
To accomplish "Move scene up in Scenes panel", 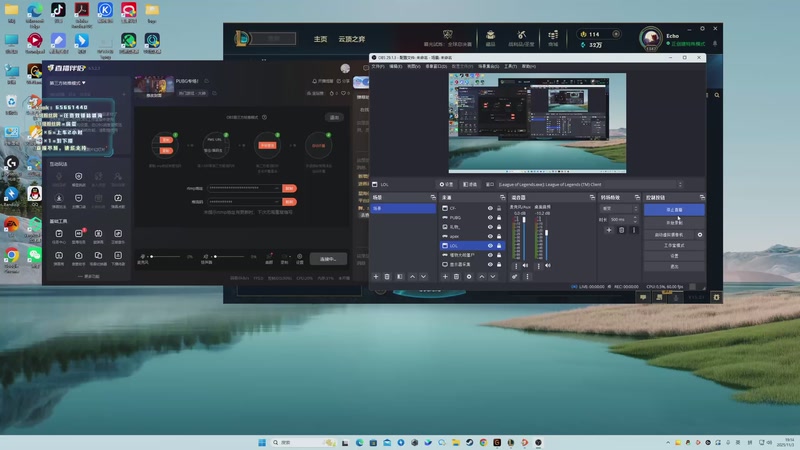I will point(412,277).
